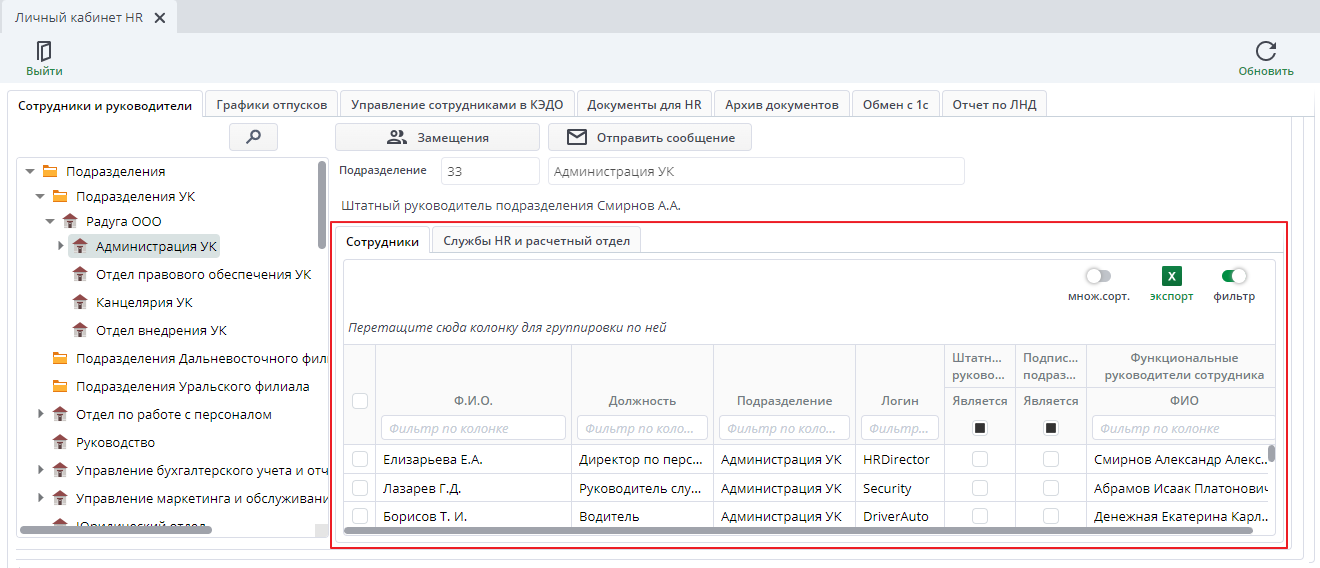This screenshot has width=1320, height=568.
Task: Expand Отдел по работе с персоналом
Action: [40, 414]
